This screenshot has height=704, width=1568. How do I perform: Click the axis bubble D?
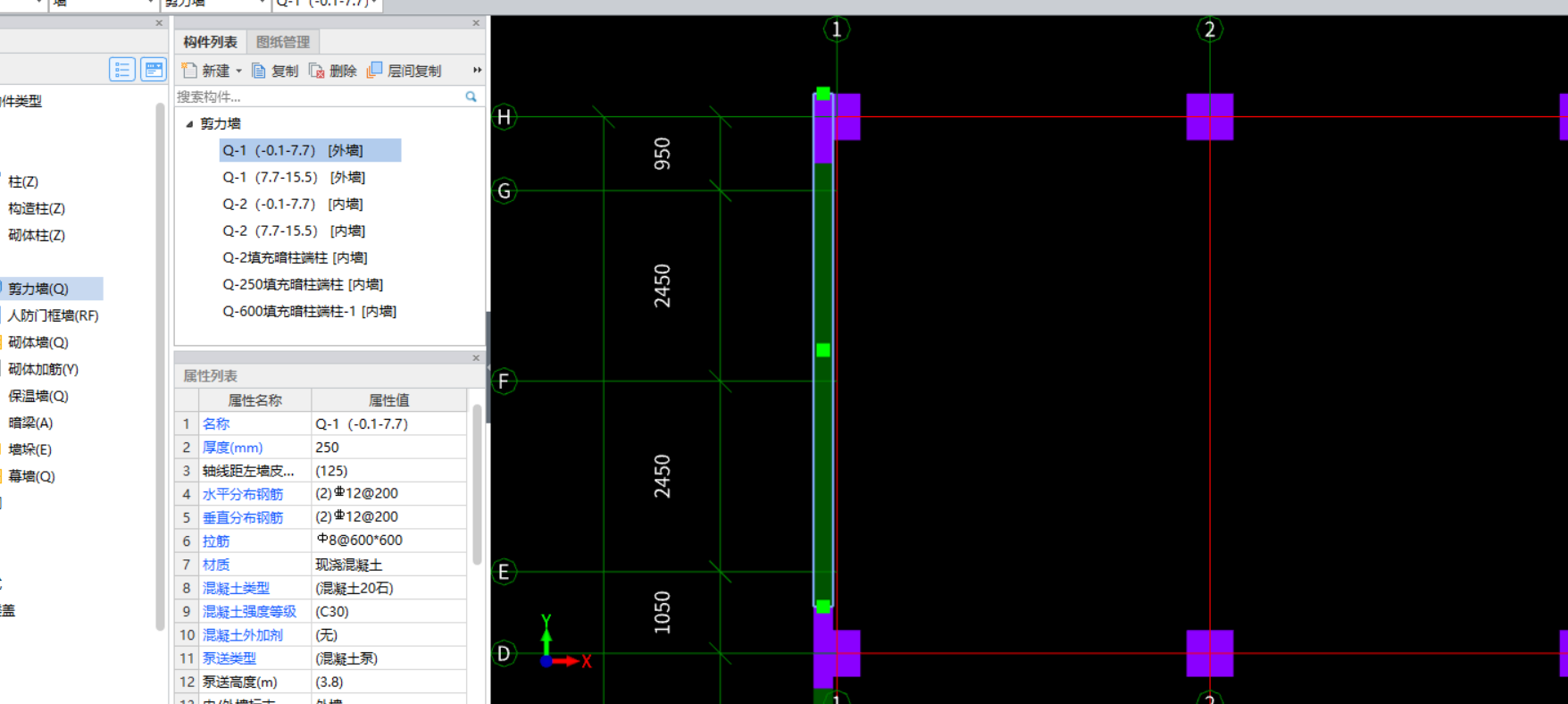pos(505,654)
